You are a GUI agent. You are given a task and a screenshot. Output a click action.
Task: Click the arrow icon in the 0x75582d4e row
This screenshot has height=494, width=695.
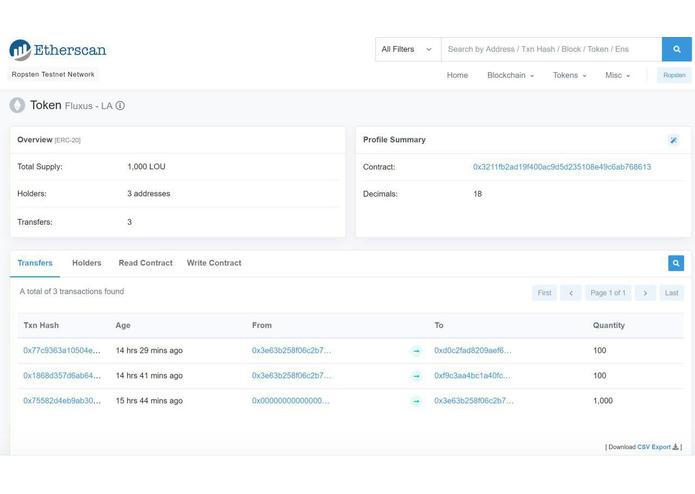pyautogui.click(x=416, y=401)
